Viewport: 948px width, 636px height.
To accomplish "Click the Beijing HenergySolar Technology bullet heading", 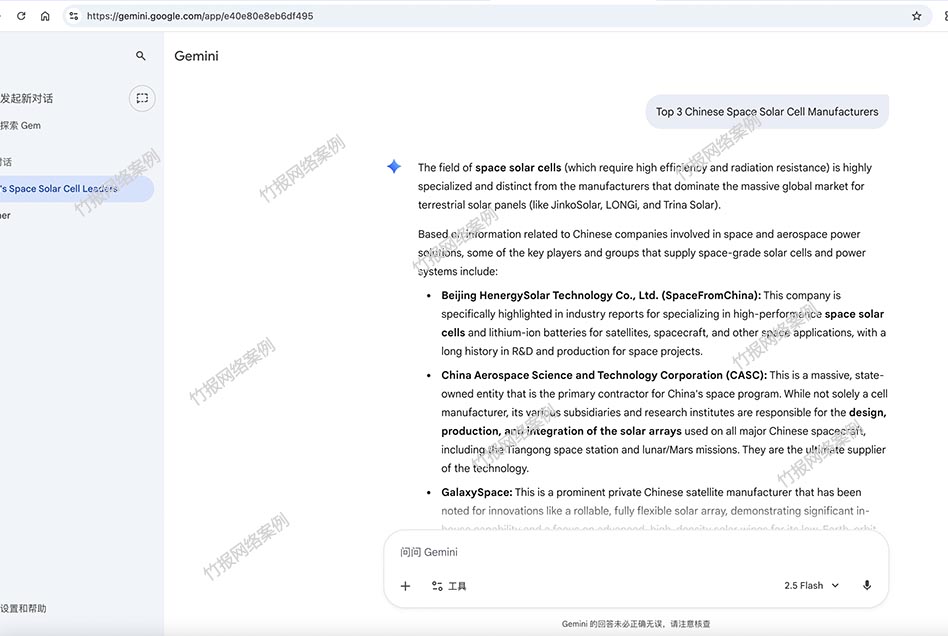I will tap(601, 296).
